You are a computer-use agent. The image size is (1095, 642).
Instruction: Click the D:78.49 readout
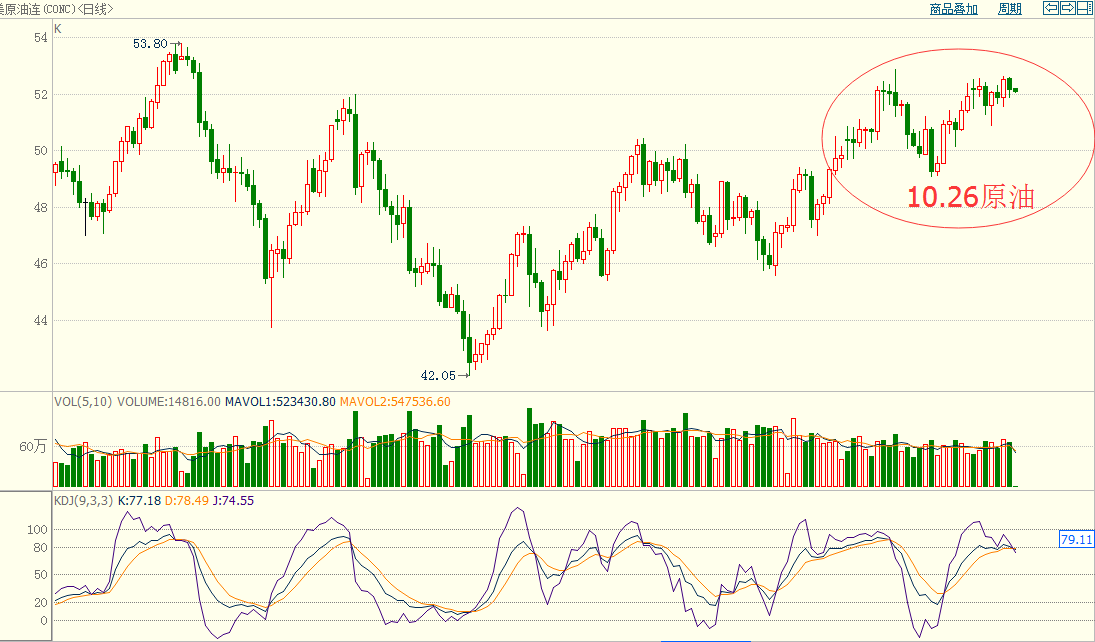(x=186, y=500)
